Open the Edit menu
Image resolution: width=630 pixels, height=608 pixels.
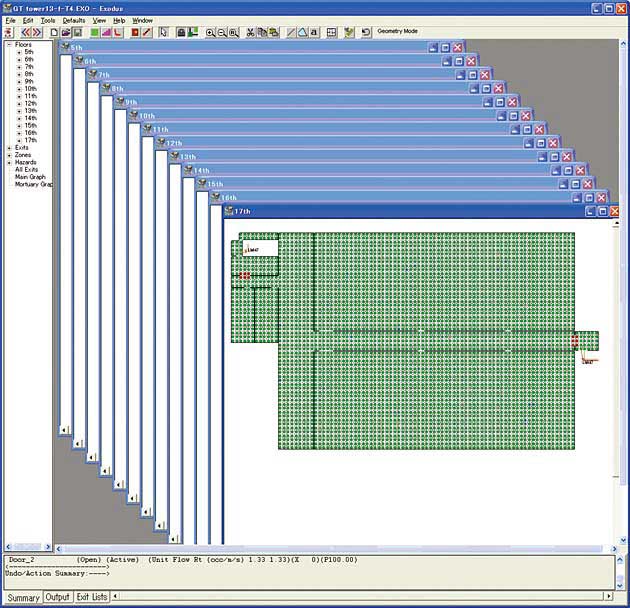[x=28, y=20]
